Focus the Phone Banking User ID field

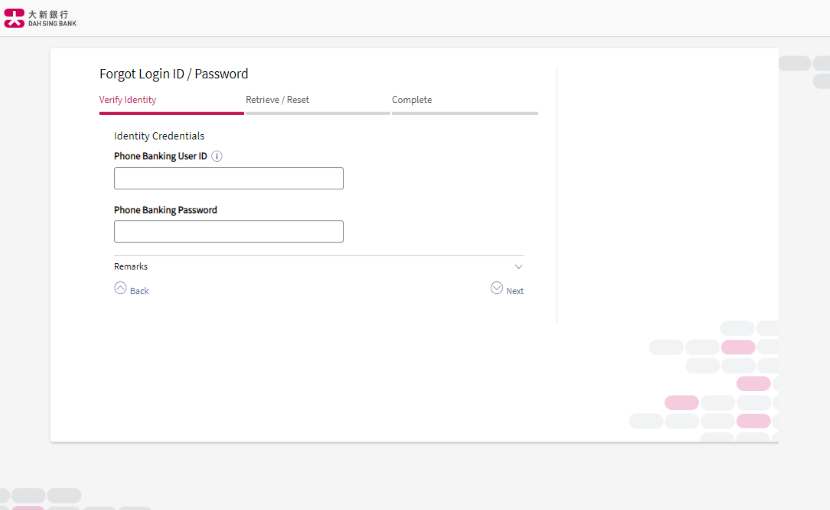[229, 178]
